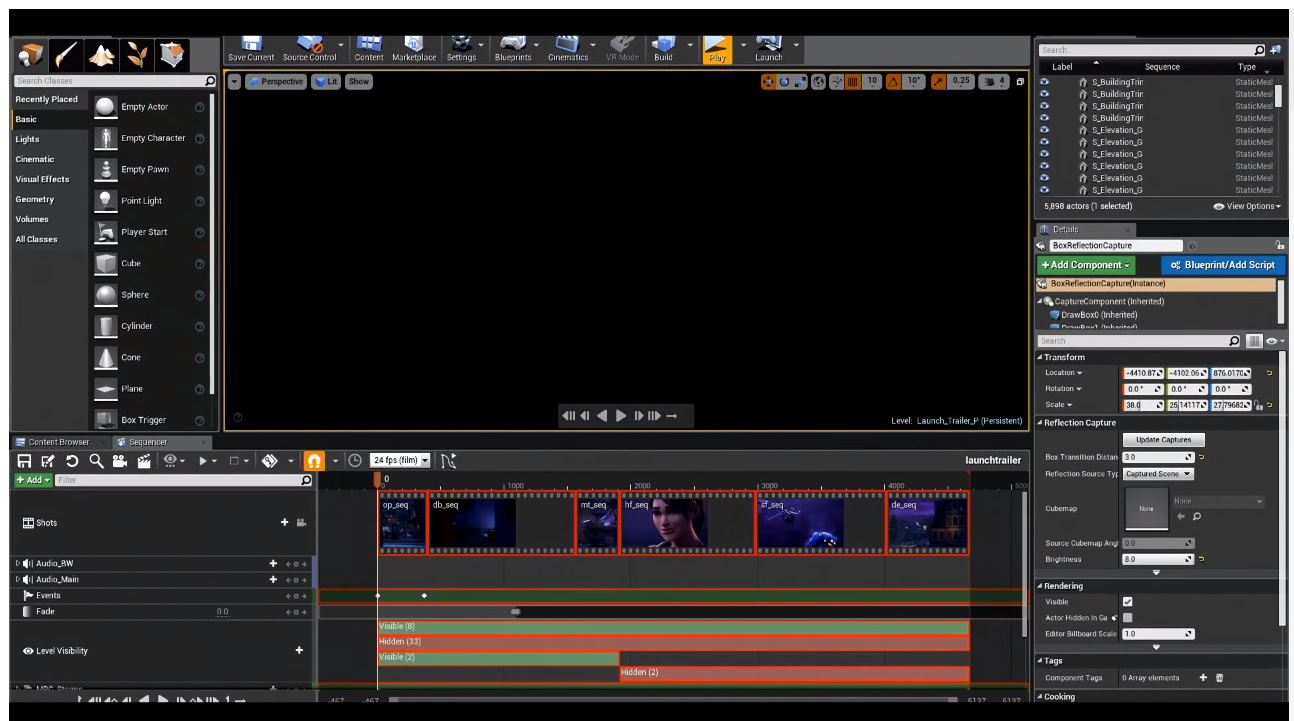The width and height of the screenshot is (1294, 721).
Task: Click the Fade track slider key
Action: 516,611
